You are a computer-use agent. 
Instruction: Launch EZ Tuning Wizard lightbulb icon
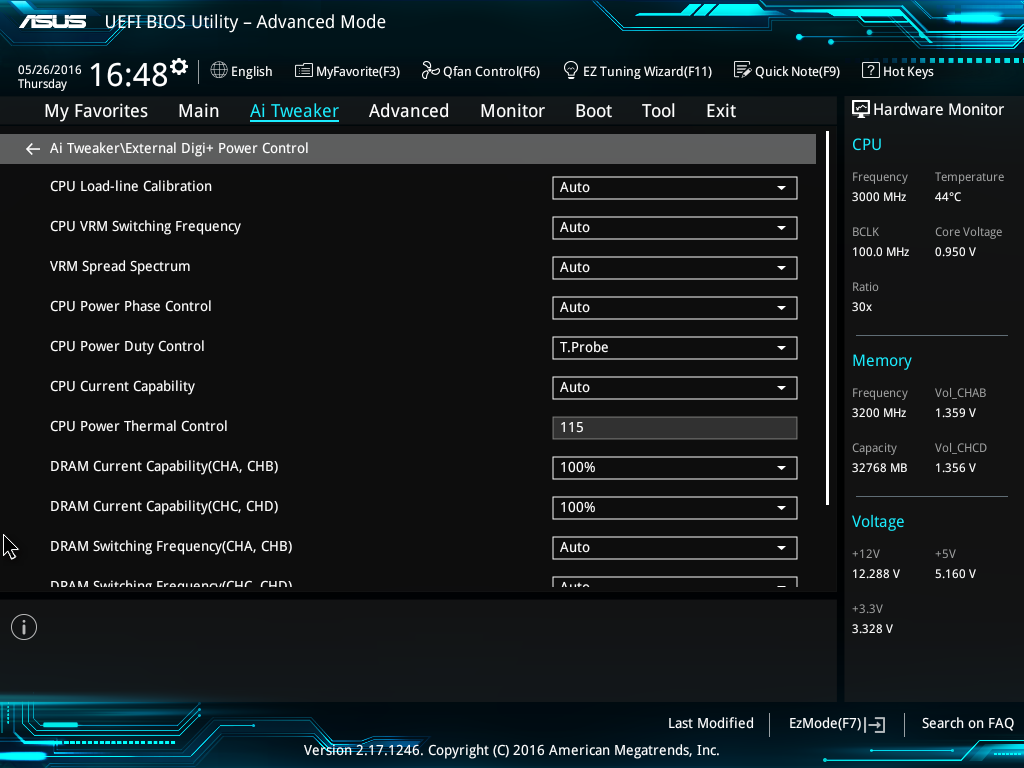tap(570, 70)
